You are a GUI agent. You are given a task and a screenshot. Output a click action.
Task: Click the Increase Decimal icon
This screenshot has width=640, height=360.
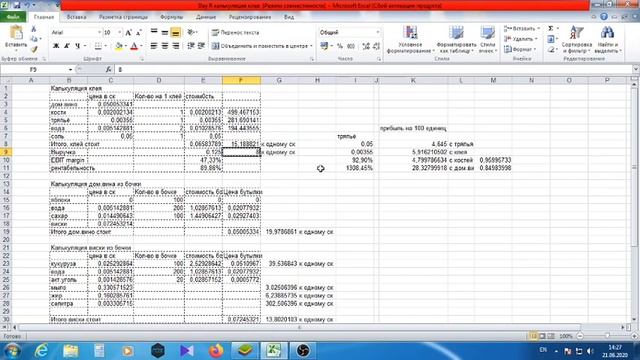click(366, 46)
